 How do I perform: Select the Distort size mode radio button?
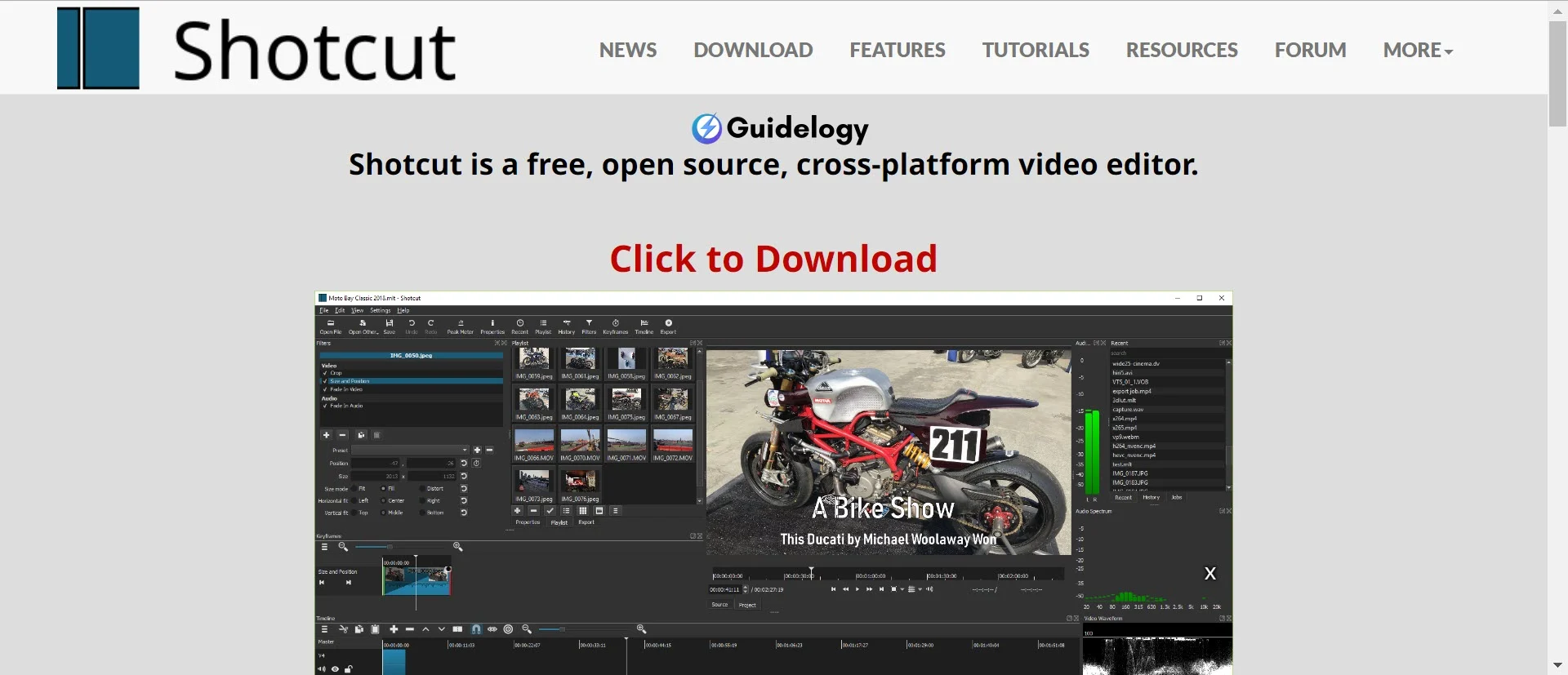tap(422, 489)
